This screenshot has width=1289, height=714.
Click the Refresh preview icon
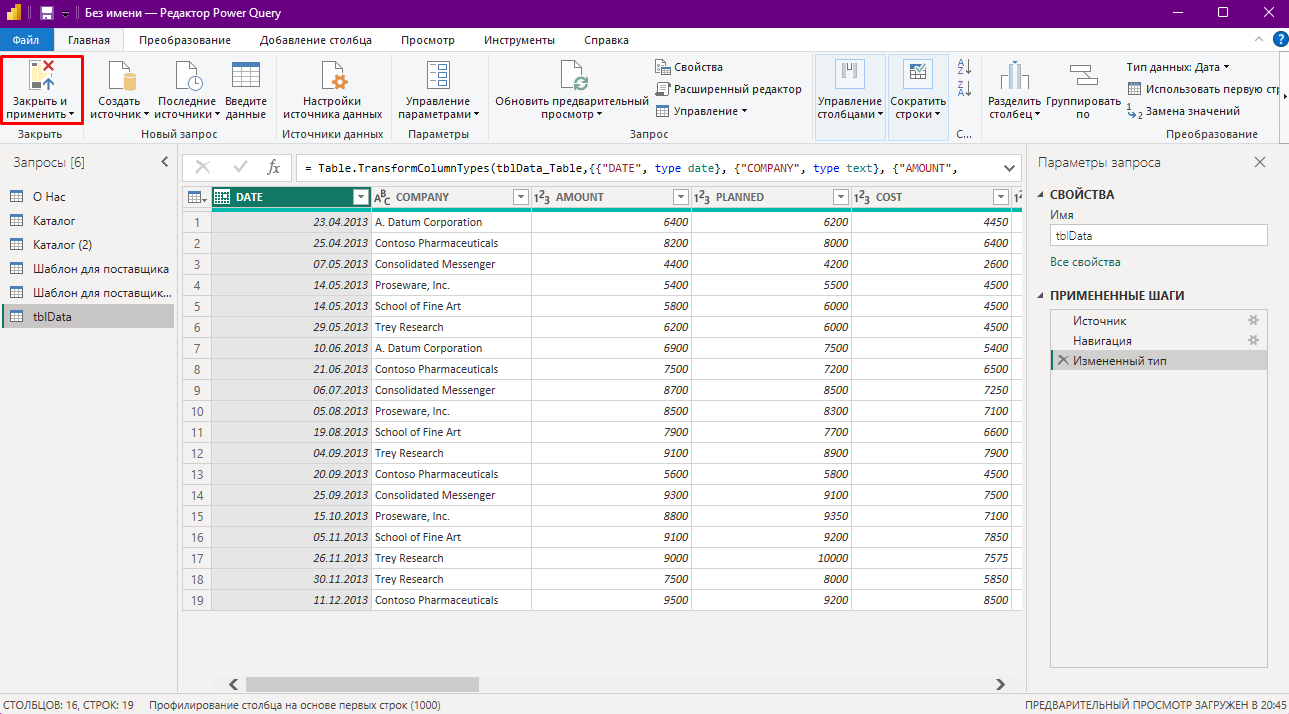(572, 77)
